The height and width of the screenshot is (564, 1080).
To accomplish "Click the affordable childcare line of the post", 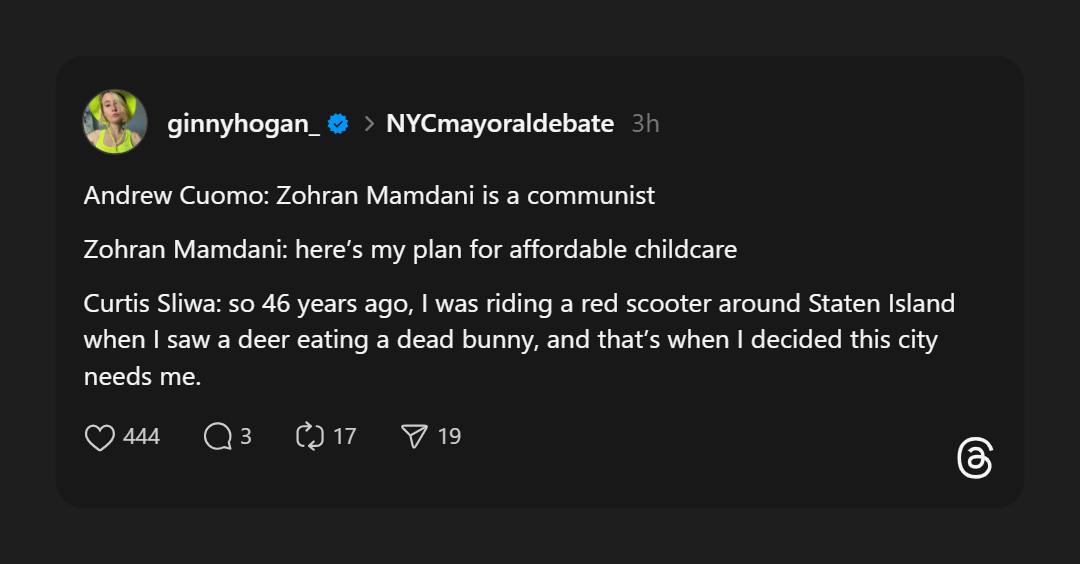I will pyautogui.click(x=410, y=249).
